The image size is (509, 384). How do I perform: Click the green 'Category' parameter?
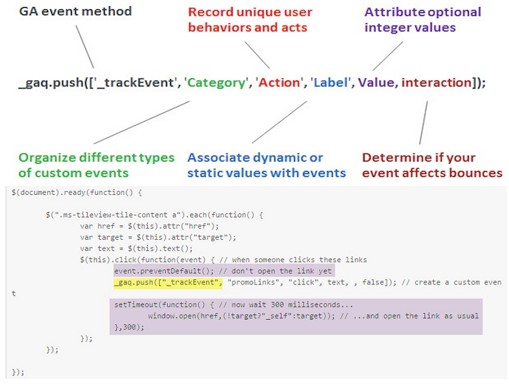click(216, 83)
